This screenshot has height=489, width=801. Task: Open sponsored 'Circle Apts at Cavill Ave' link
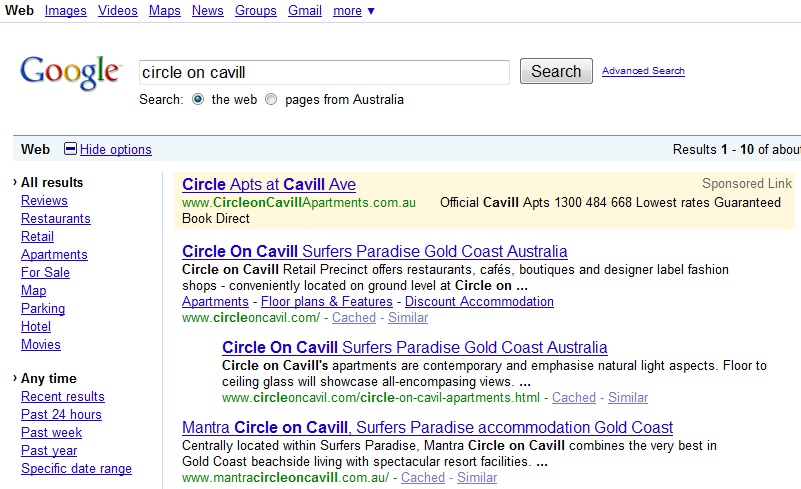(269, 184)
